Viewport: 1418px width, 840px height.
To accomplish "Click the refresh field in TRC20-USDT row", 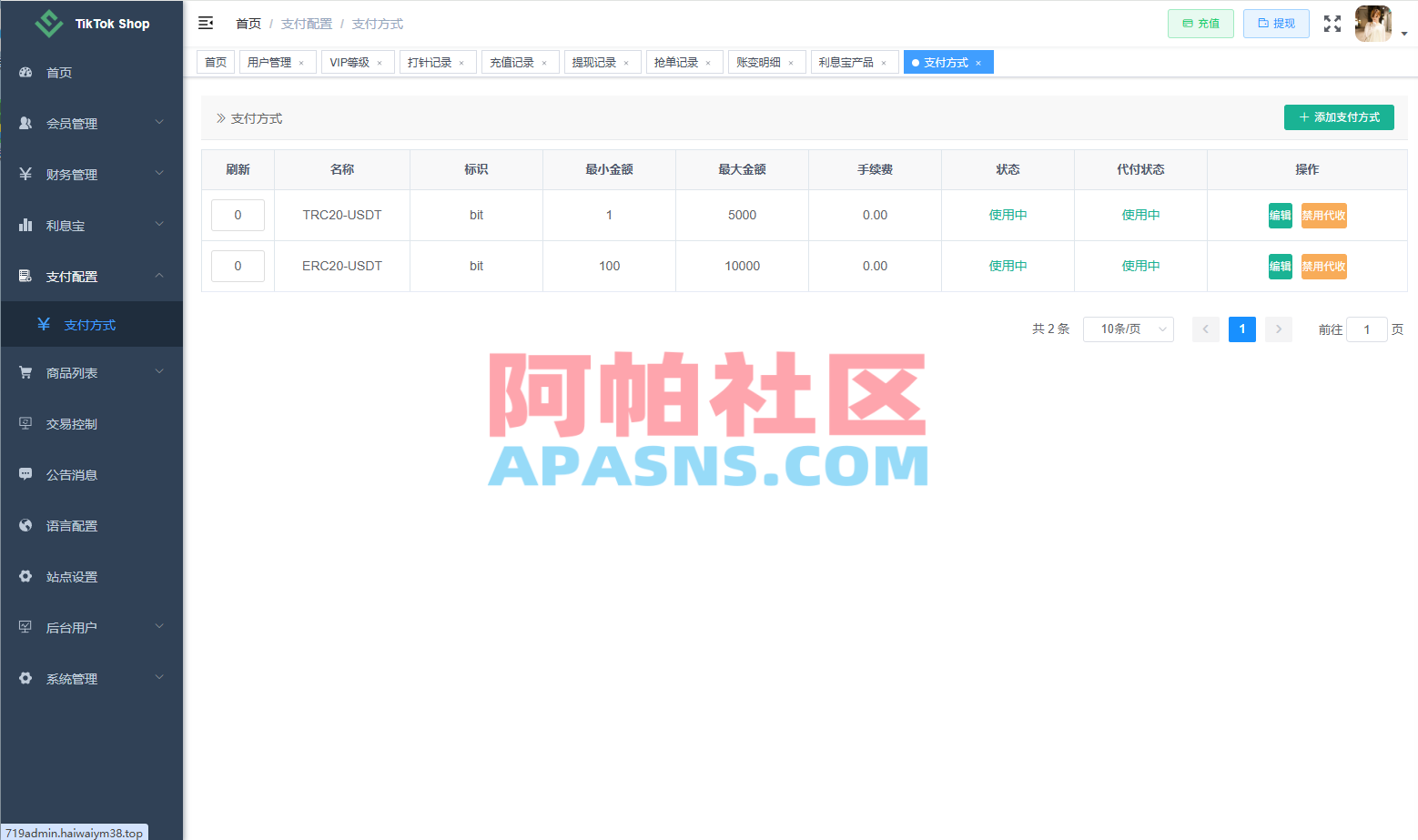I will tap(238, 216).
